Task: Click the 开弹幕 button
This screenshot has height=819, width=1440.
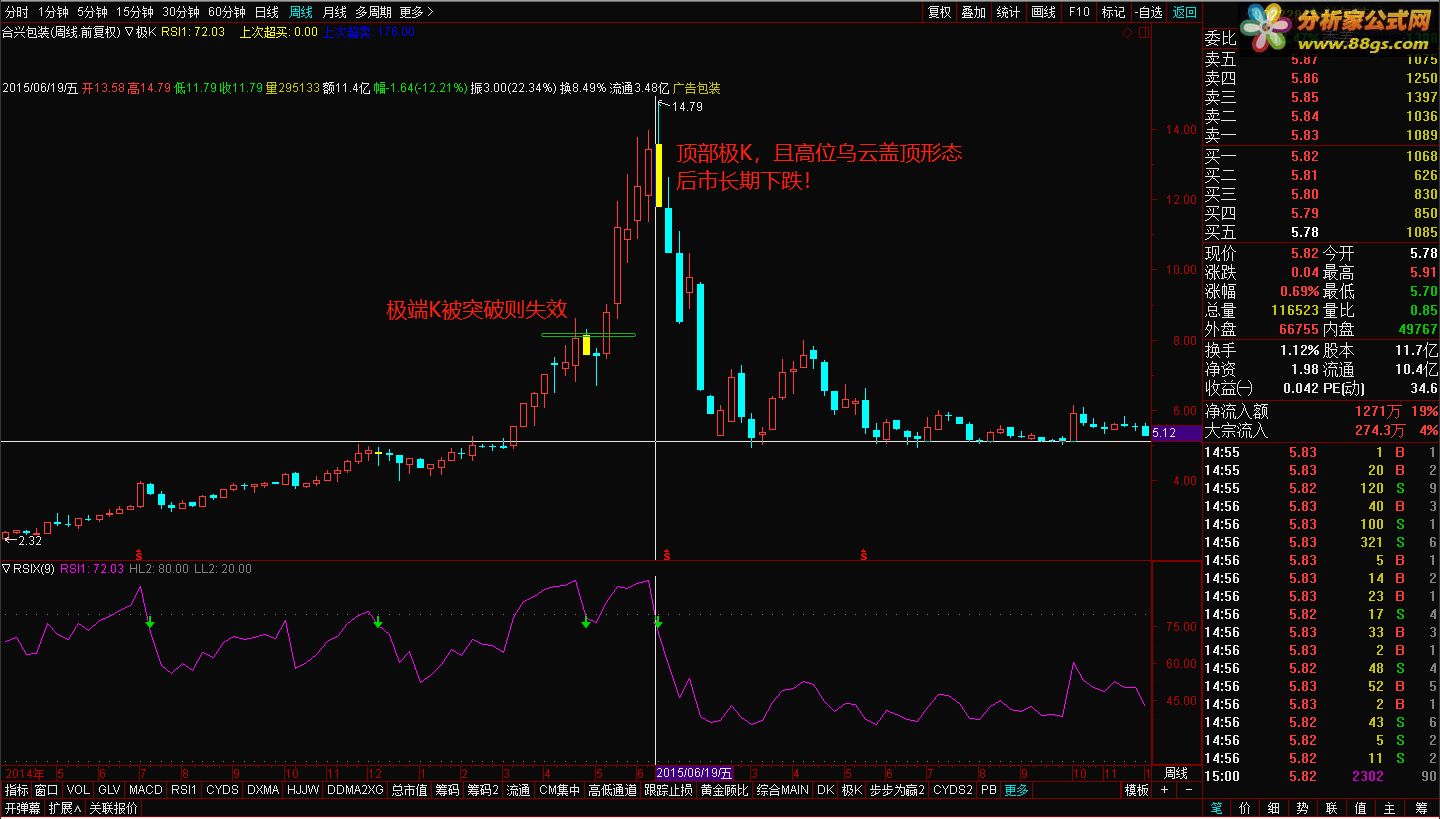Action: (x=23, y=808)
